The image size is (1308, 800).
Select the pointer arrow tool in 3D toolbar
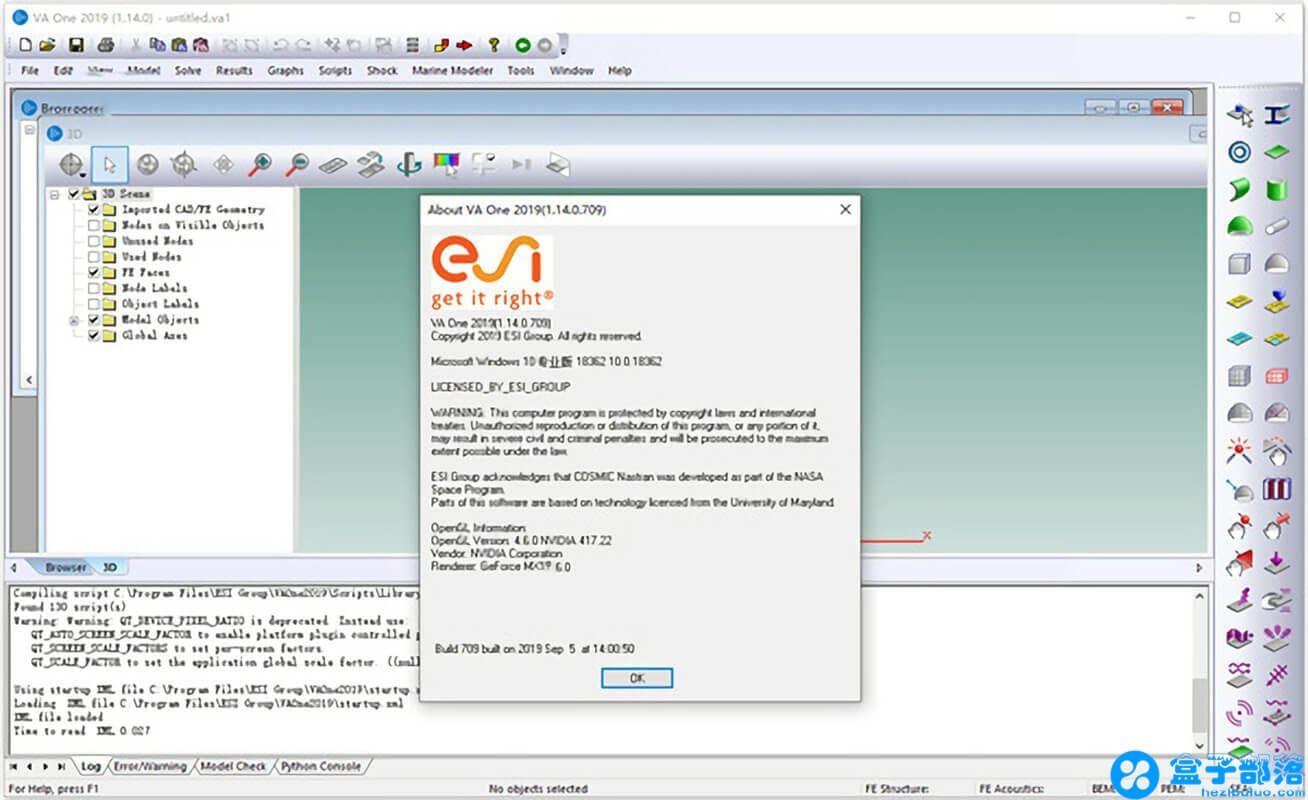(110, 165)
